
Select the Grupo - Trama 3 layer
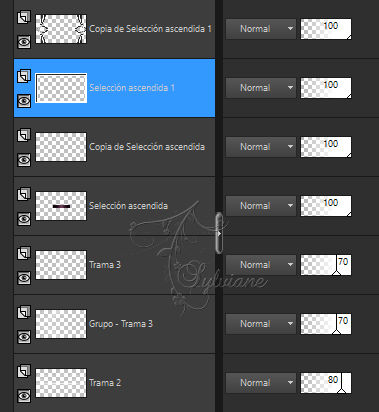click(x=114, y=324)
